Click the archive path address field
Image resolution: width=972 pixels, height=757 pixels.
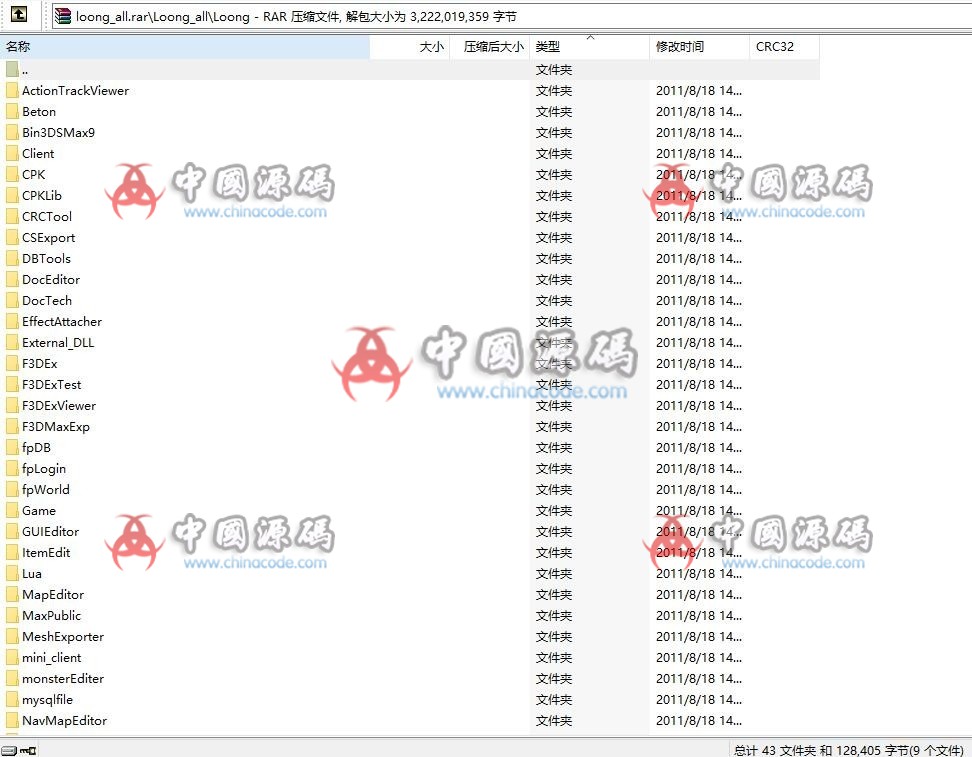(500, 16)
